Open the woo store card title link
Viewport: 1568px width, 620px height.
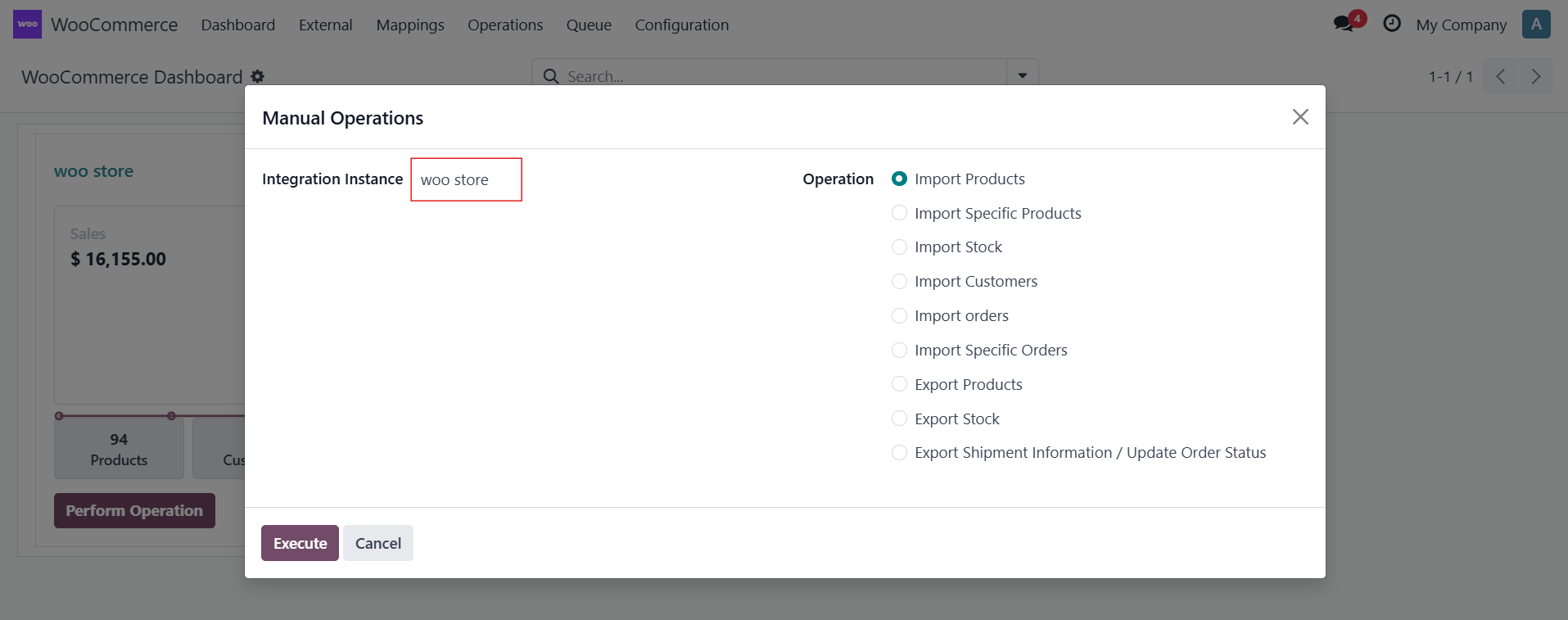pyautogui.click(x=93, y=171)
